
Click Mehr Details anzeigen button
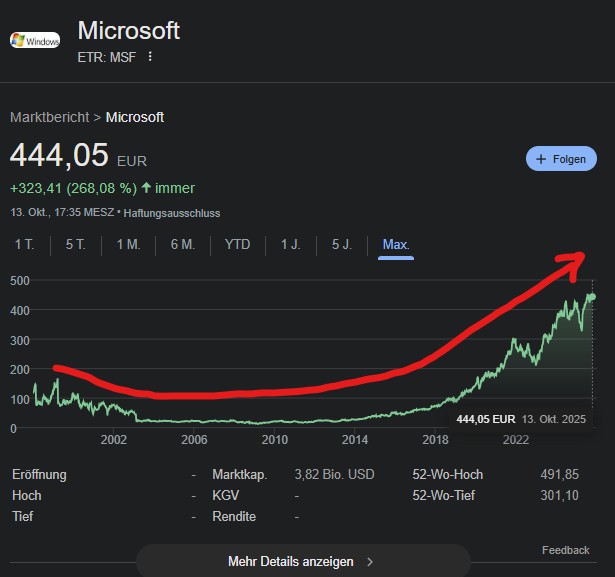click(303, 561)
